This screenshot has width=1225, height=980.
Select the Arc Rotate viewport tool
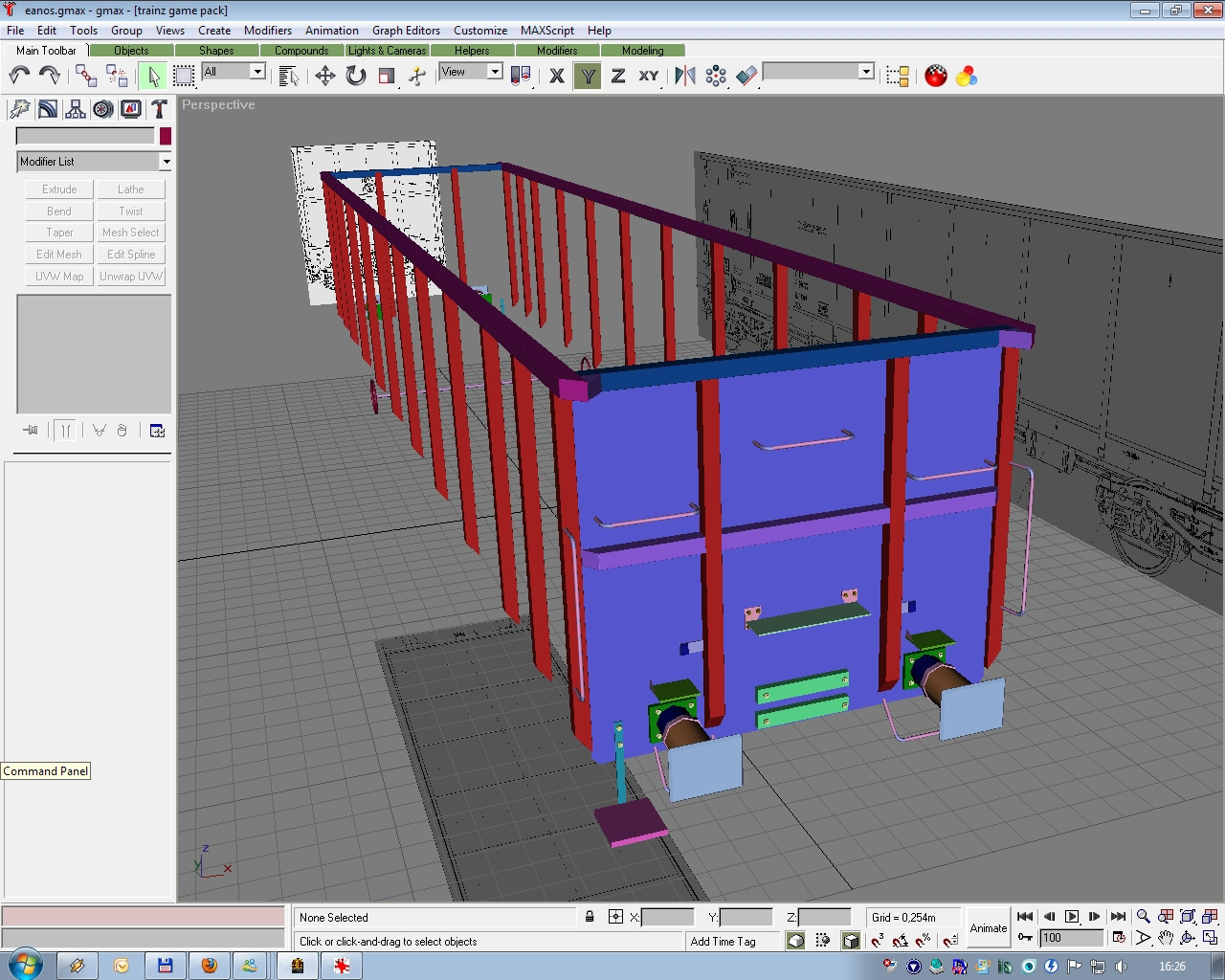[x=1188, y=939]
